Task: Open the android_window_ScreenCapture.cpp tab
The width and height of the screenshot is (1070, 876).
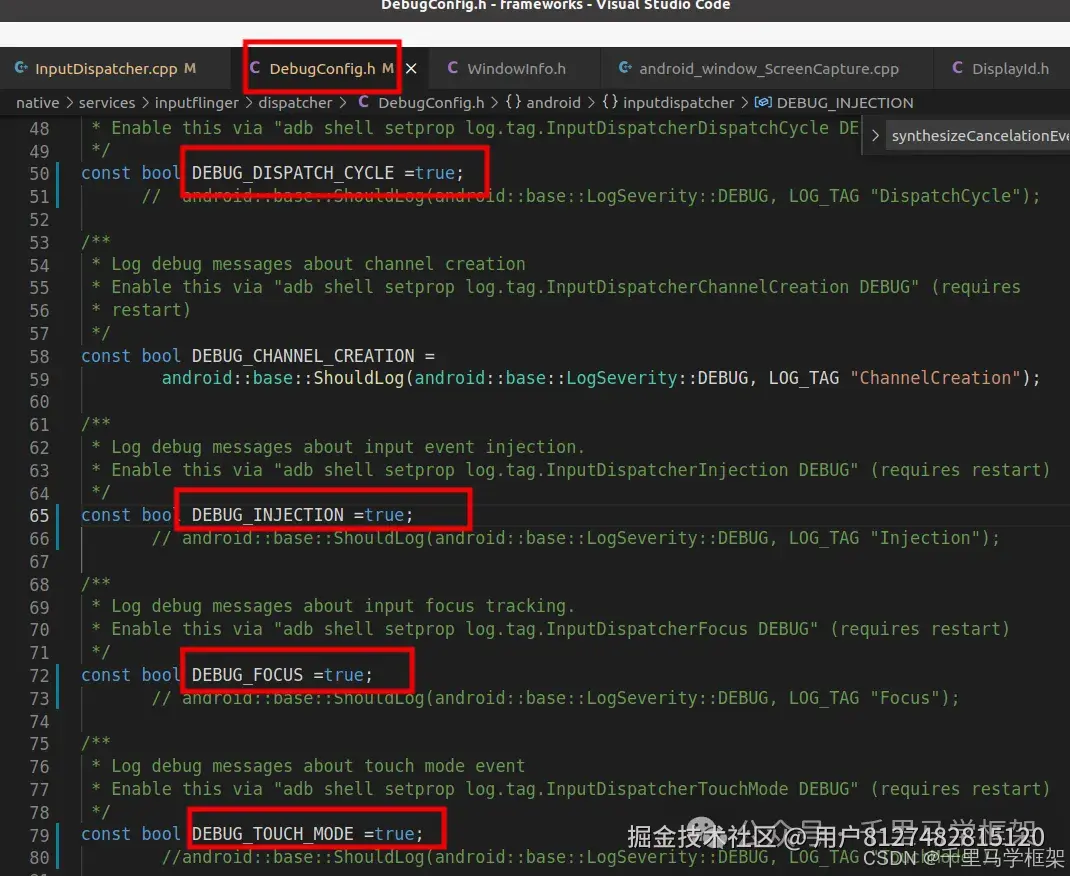Action: tap(767, 68)
